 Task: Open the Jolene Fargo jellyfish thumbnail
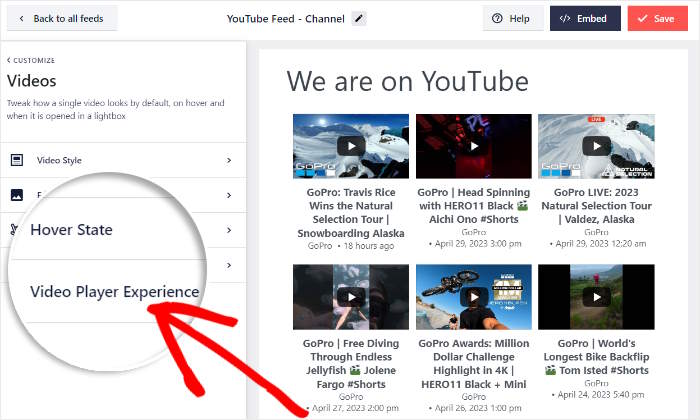(x=351, y=297)
